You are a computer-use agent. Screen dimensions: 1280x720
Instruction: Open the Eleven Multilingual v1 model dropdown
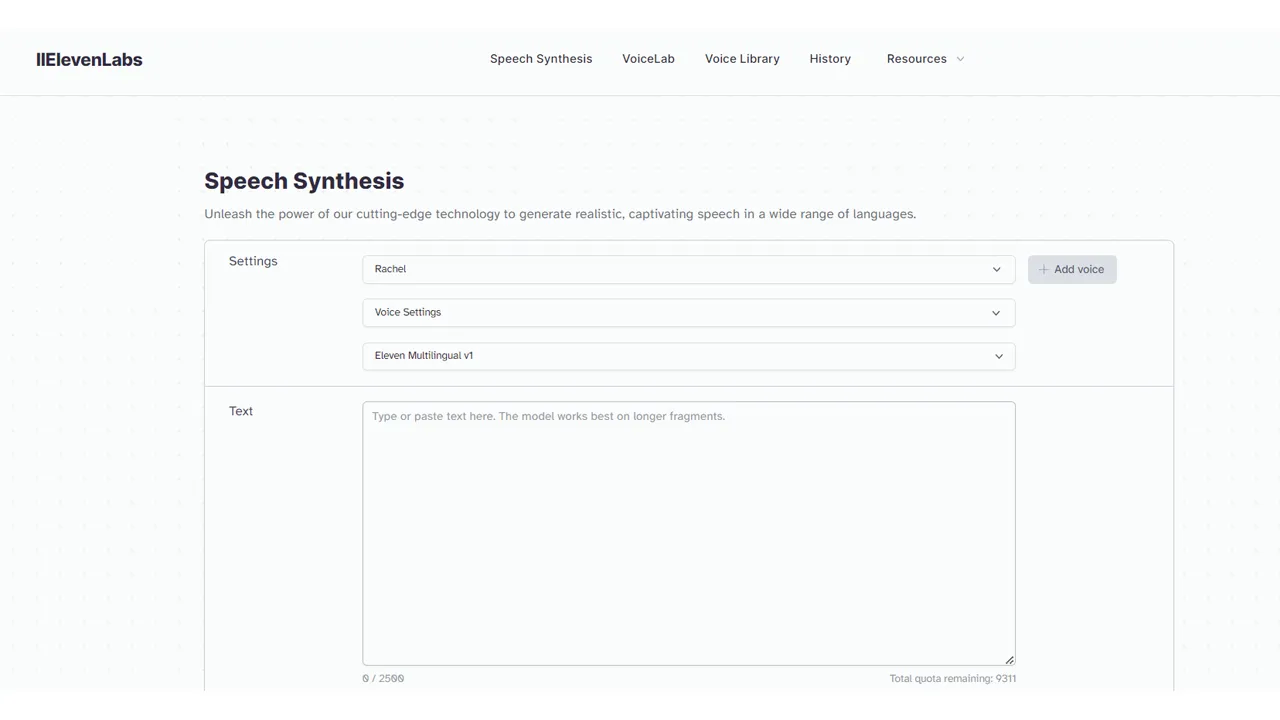pos(689,356)
